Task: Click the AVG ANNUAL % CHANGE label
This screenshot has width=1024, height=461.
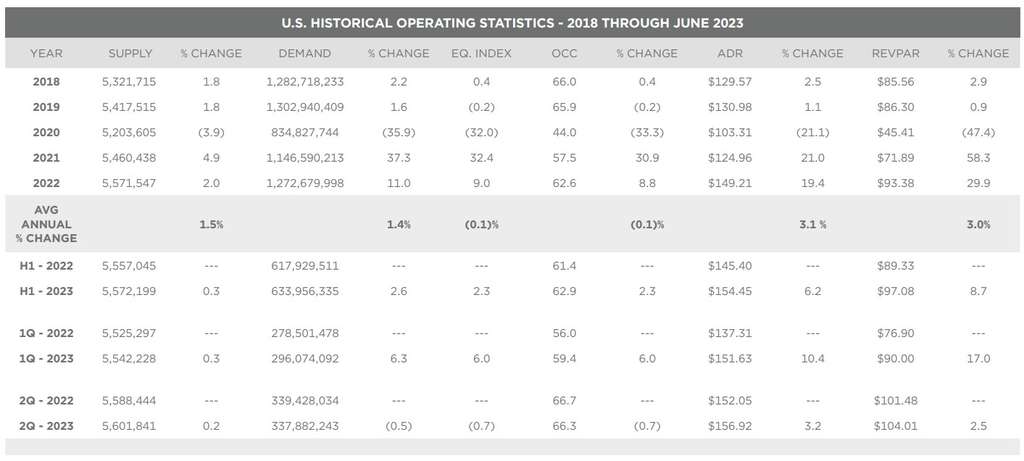Action: [x=46, y=225]
